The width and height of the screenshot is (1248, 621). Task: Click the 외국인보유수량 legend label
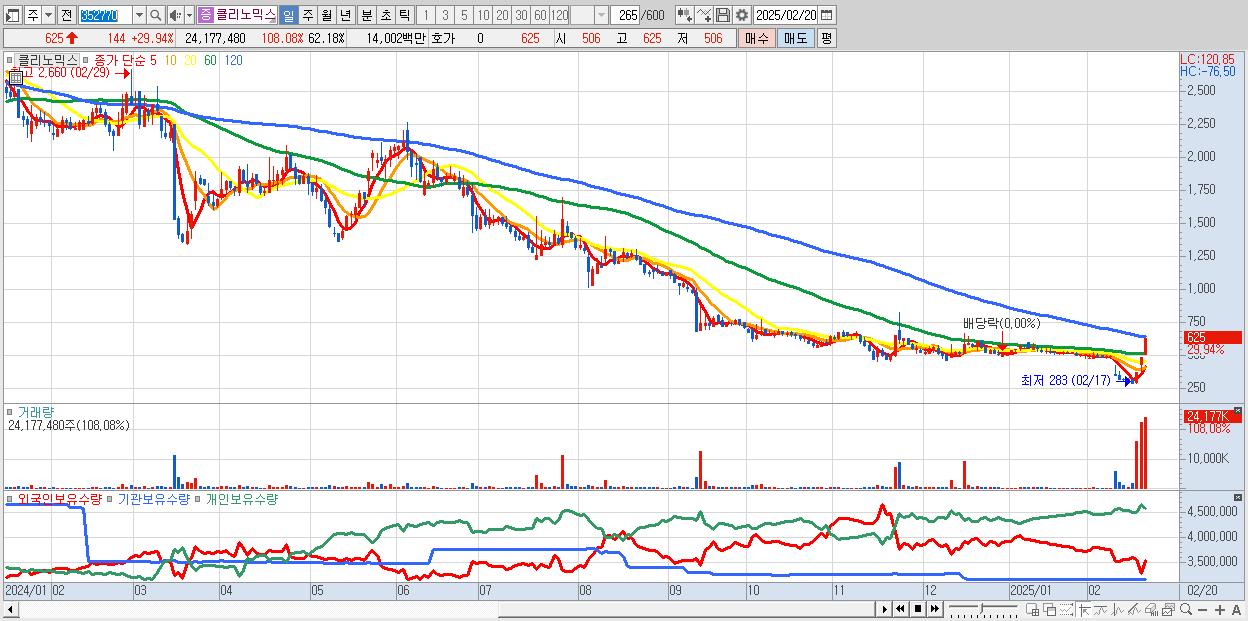tap(60, 497)
